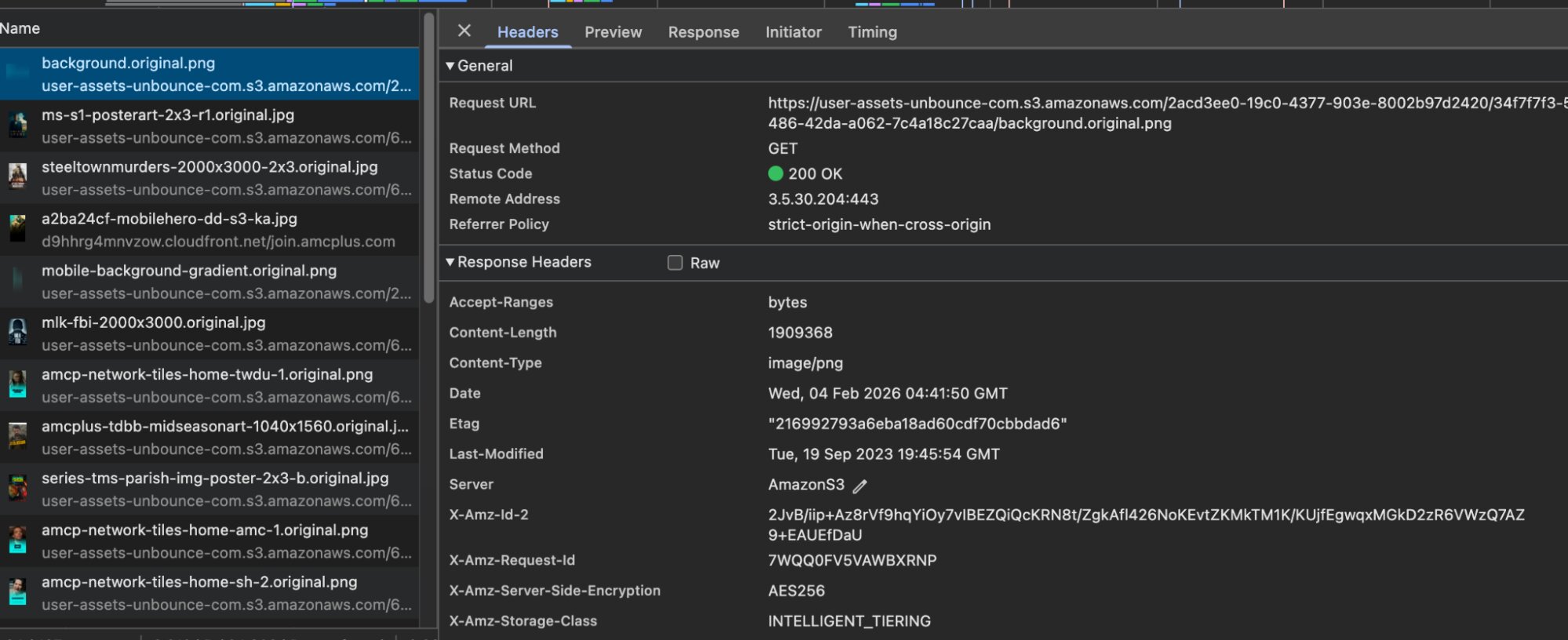Switch to the Preview tab
The image size is (1568, 640).
click(613, 32)
